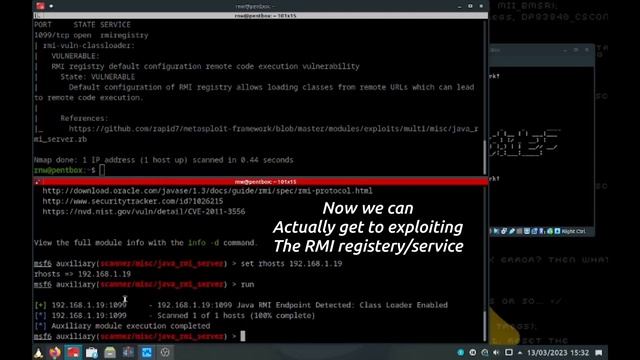Open the Linux penguin application menu in taskbar
The height and width of the screenshot is (360, 640).
(x=38, y=353)
